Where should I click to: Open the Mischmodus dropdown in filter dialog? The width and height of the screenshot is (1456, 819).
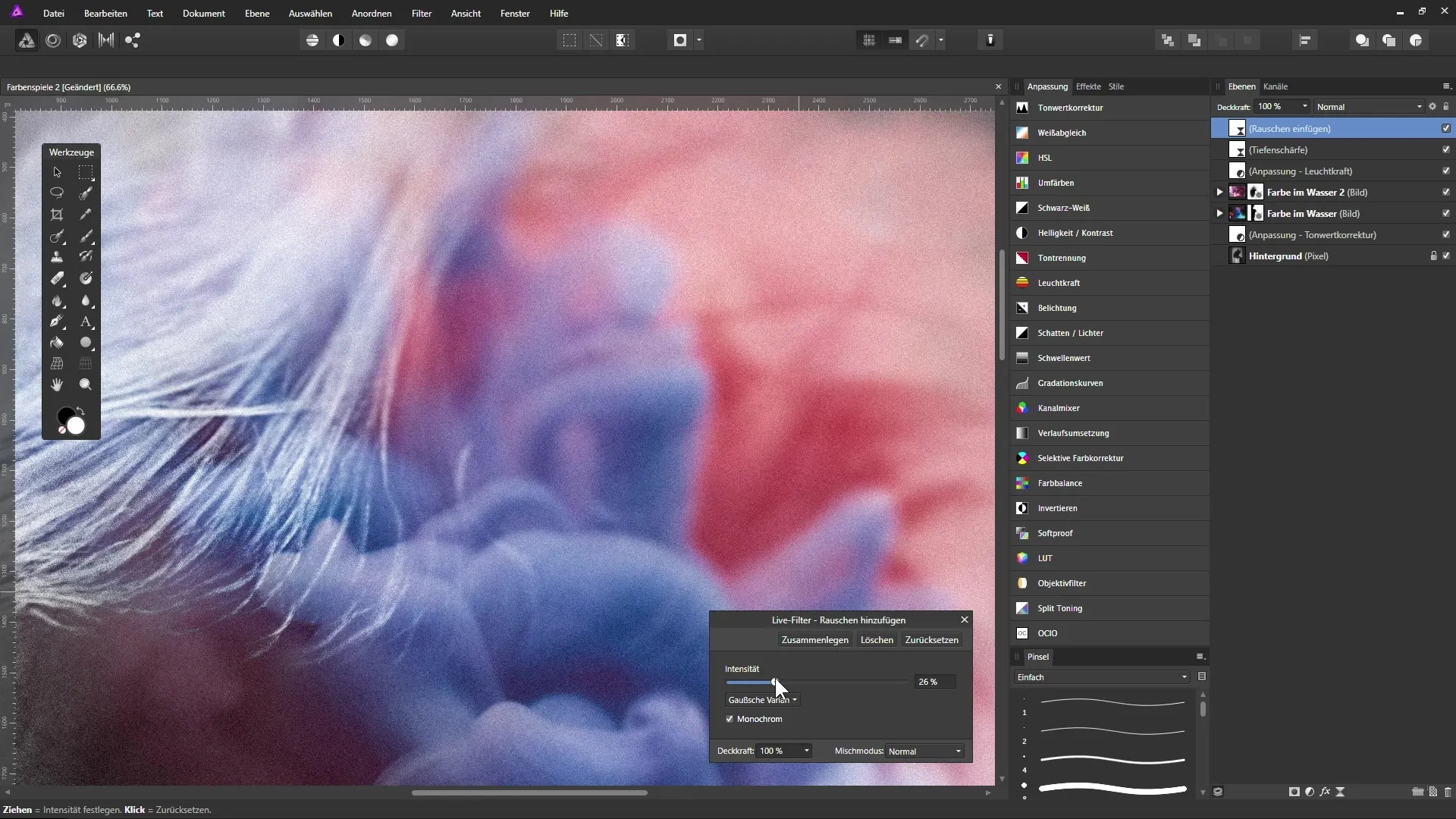(x=925, y=752)
